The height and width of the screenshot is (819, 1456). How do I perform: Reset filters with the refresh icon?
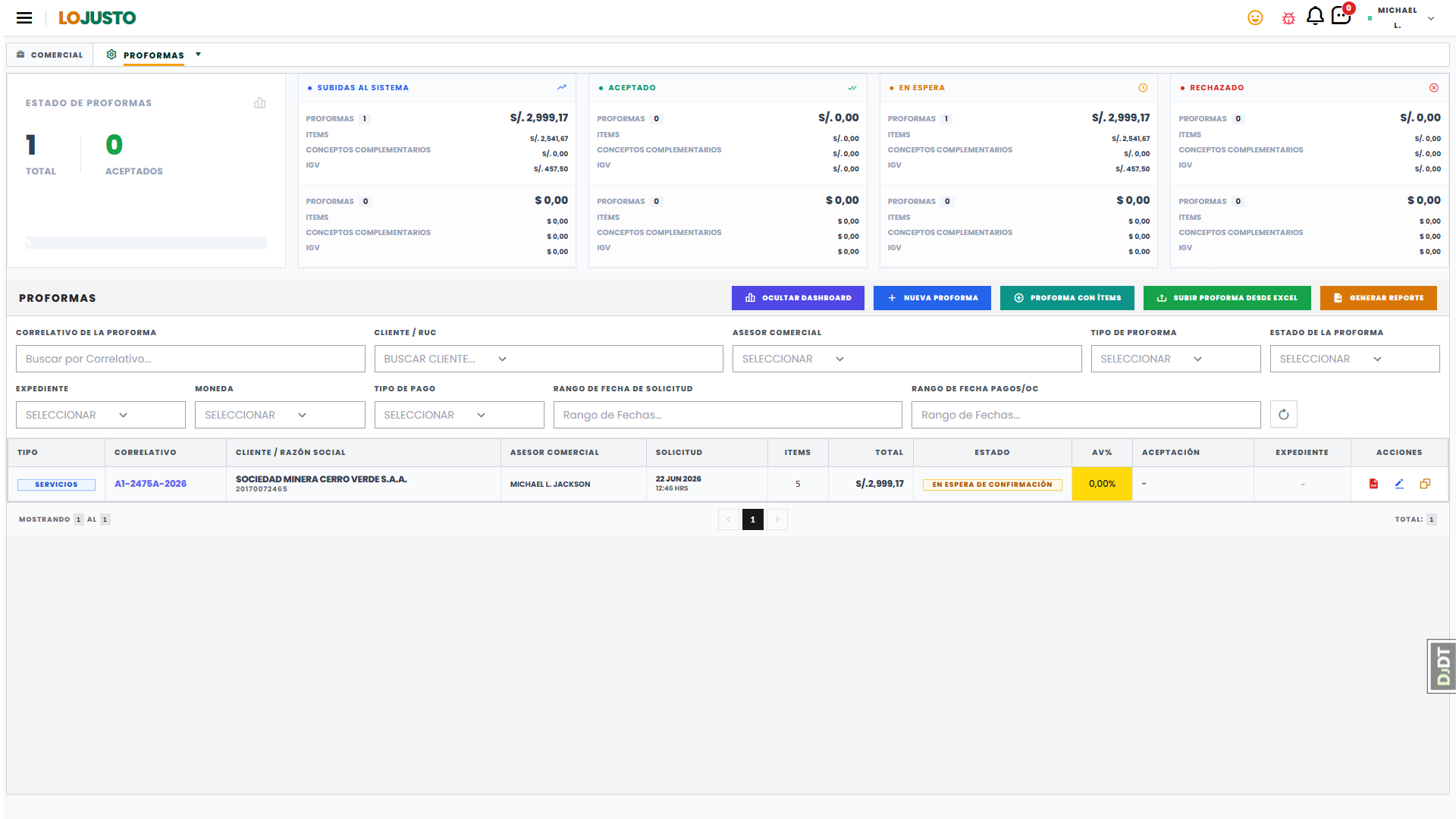pos(1284,415)
